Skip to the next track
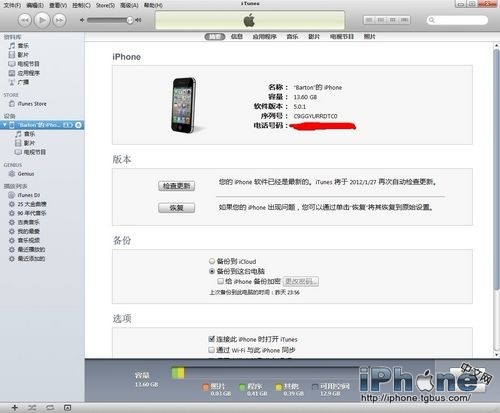 59,20
